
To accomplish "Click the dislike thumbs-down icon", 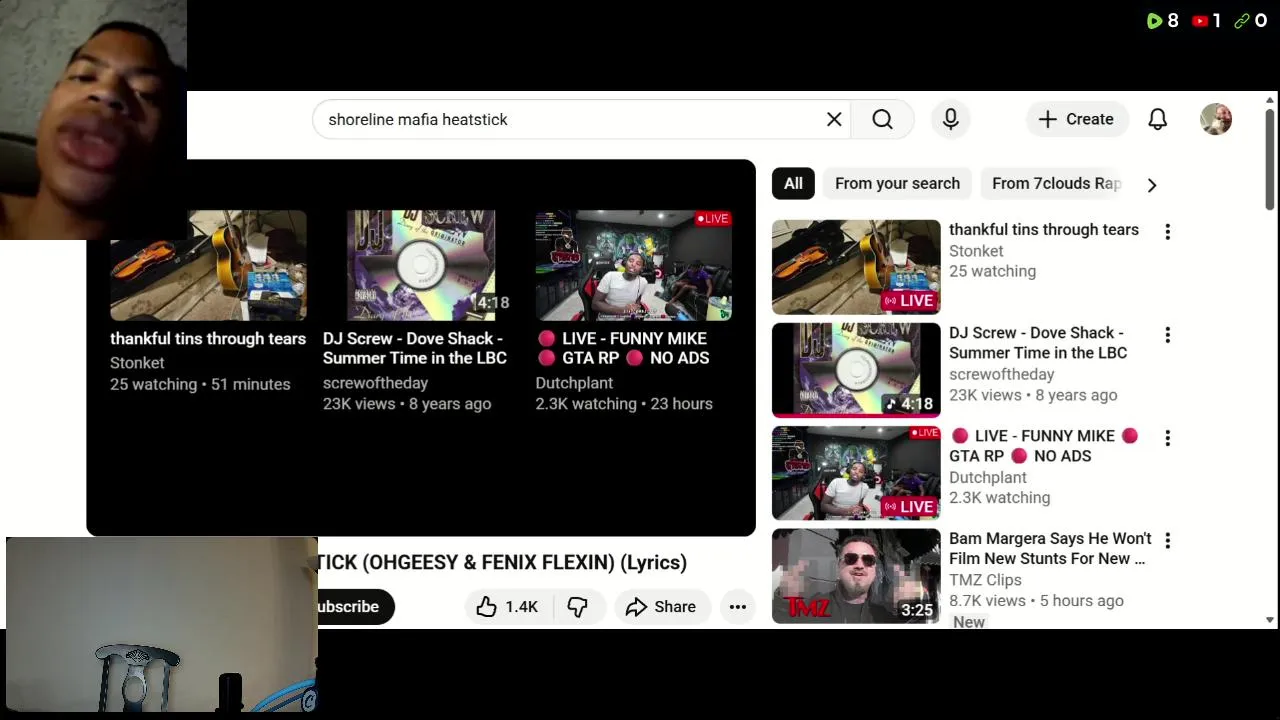I will coord(578,606).
